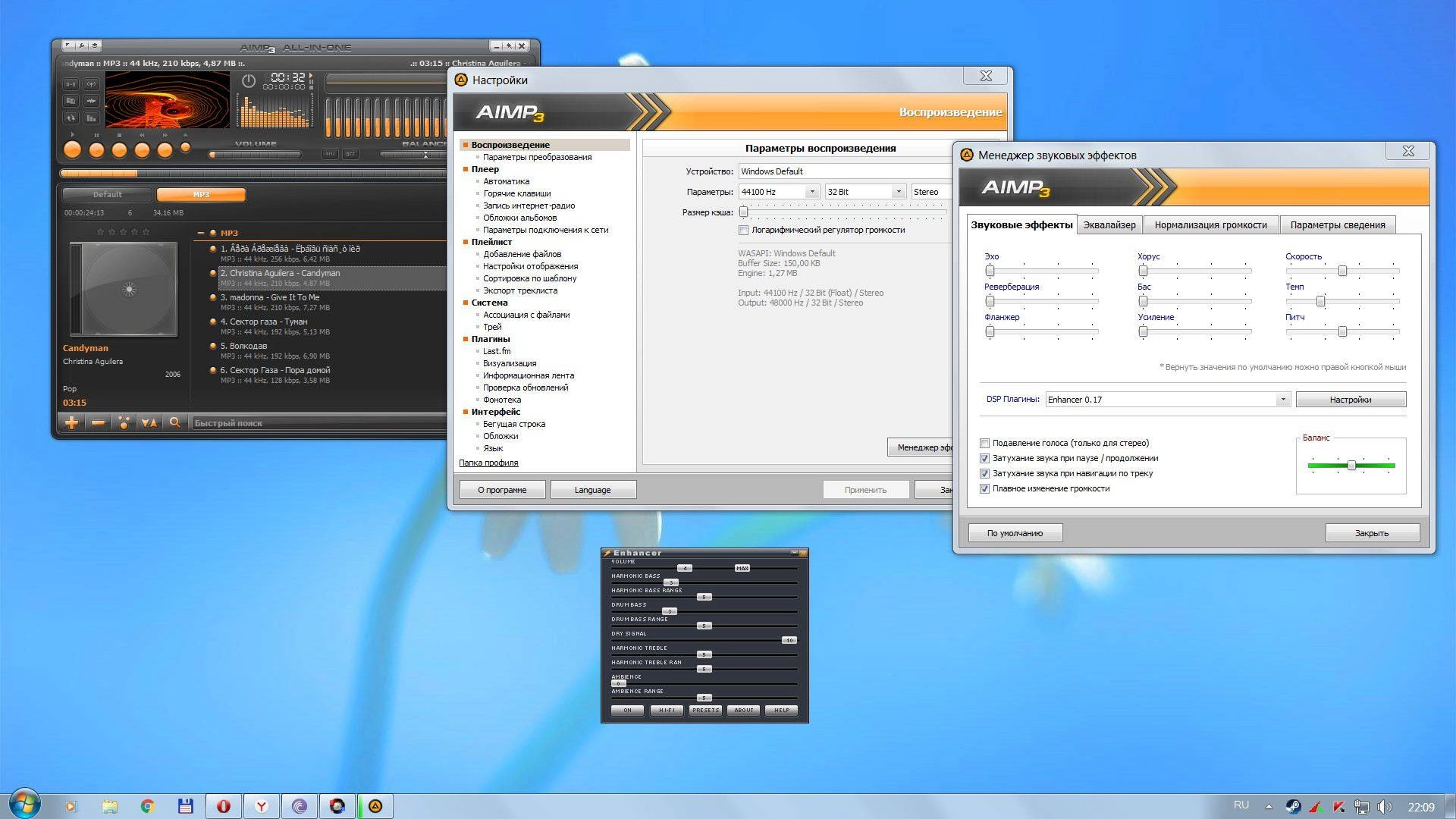Collapse the MP3 group in playlist

click(x=201, y=233)
